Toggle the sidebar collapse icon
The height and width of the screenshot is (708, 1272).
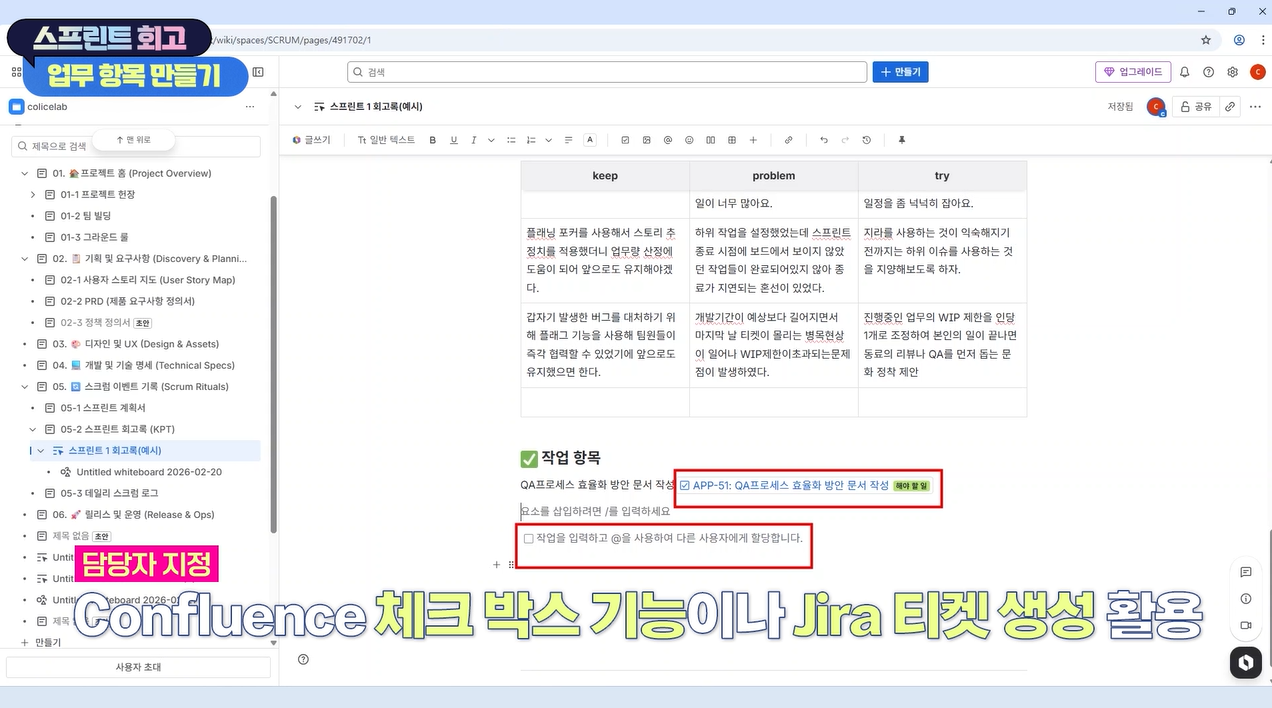(x=258, y=72)
